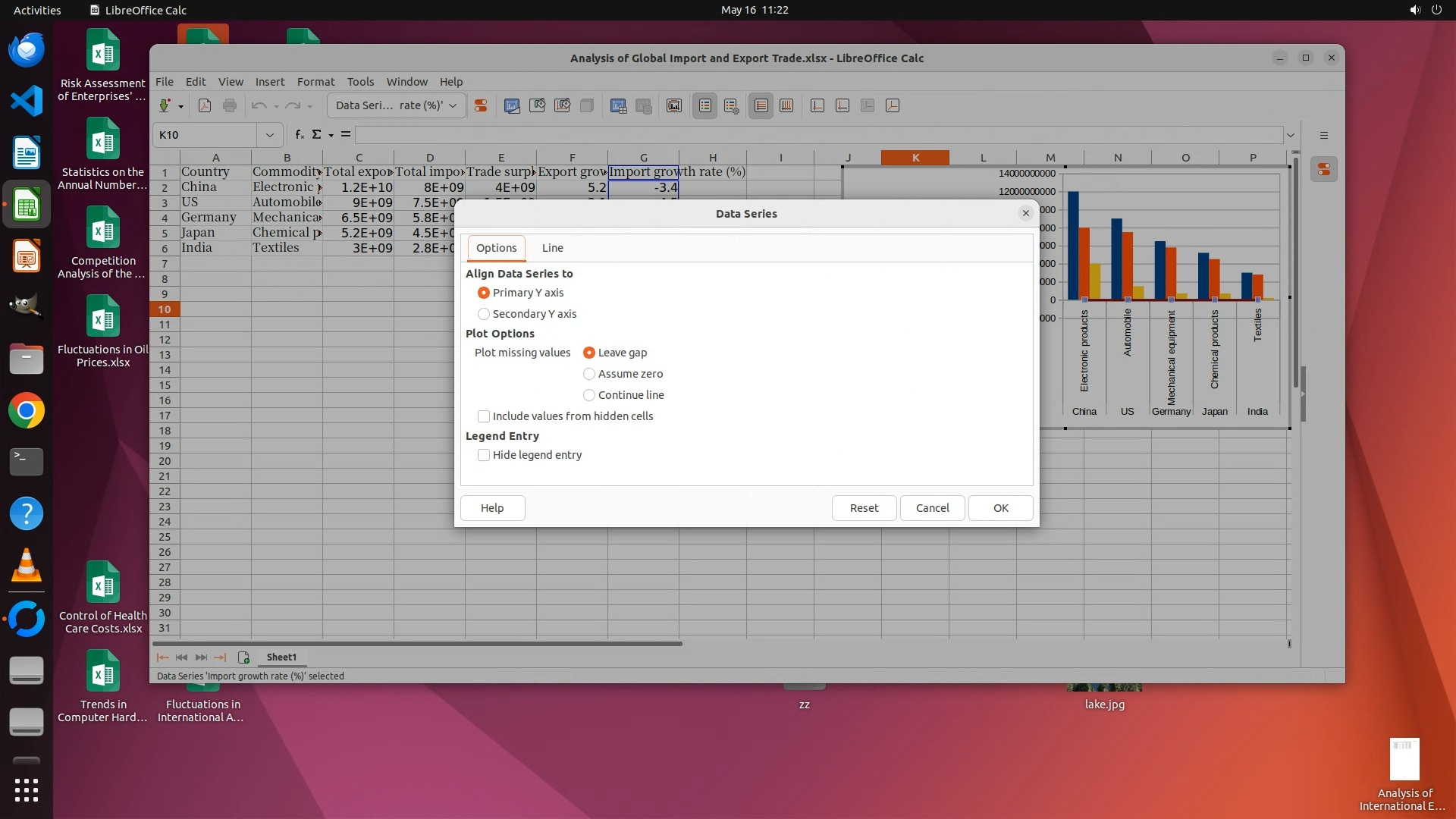This screenshot has width=1456, height=819.
Task: Expand the formula bar arrow
Action: 1290,135
